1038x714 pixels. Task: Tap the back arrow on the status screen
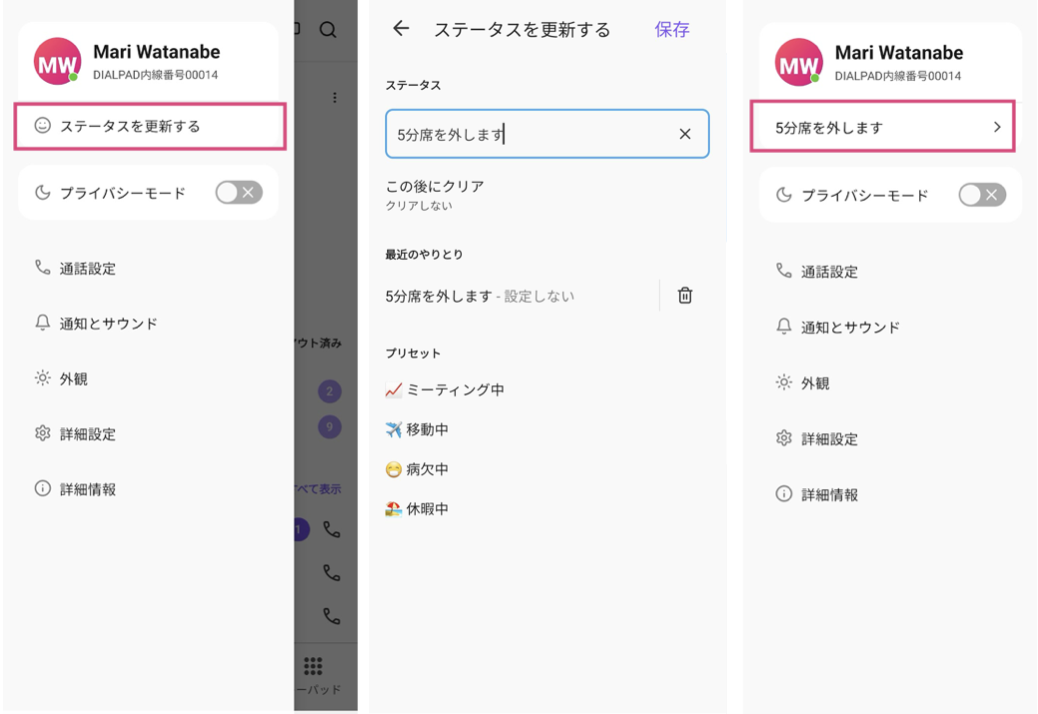click(x=400, y=30)
